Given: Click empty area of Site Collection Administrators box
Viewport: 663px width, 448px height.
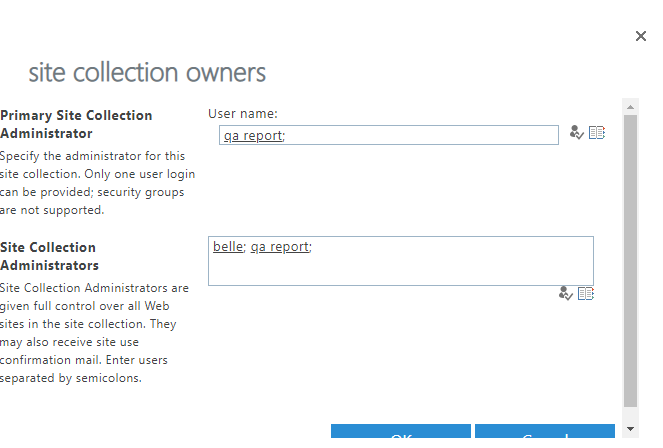Looking at the screenshot, I should click(x=400, y=266).
